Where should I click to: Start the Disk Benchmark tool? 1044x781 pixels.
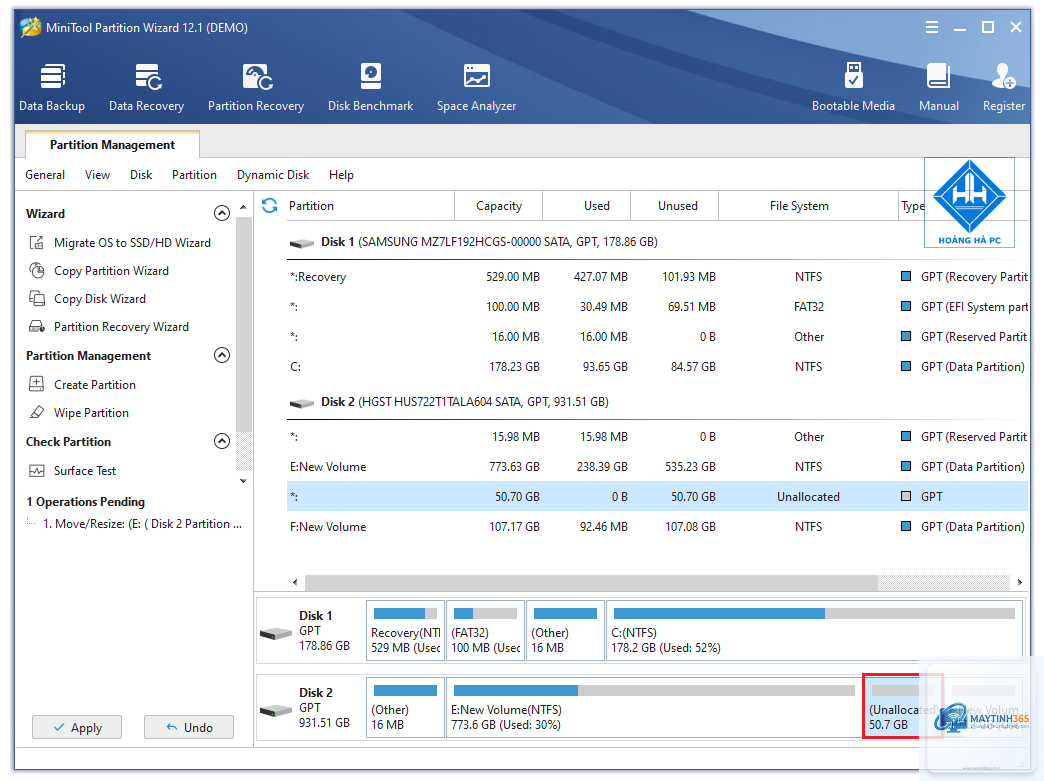click(370, 87)
